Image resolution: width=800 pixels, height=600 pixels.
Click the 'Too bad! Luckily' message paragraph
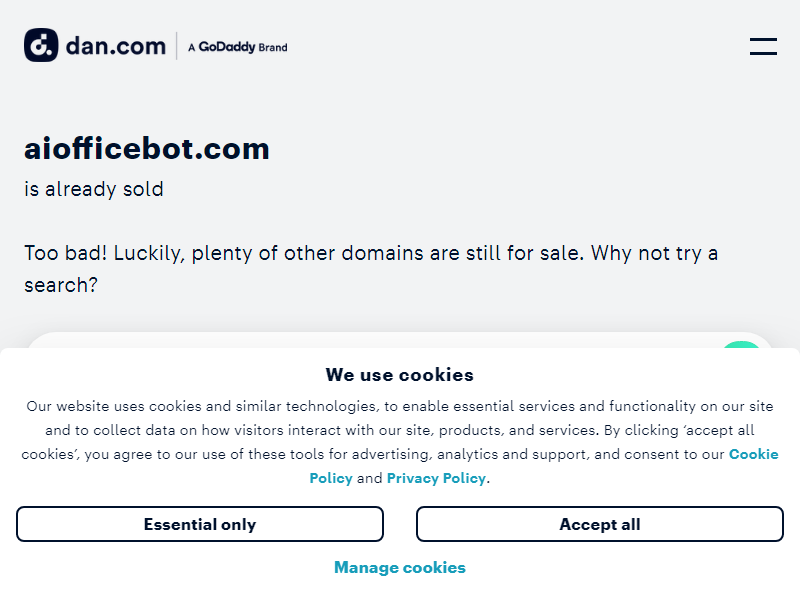click(371, 253)
